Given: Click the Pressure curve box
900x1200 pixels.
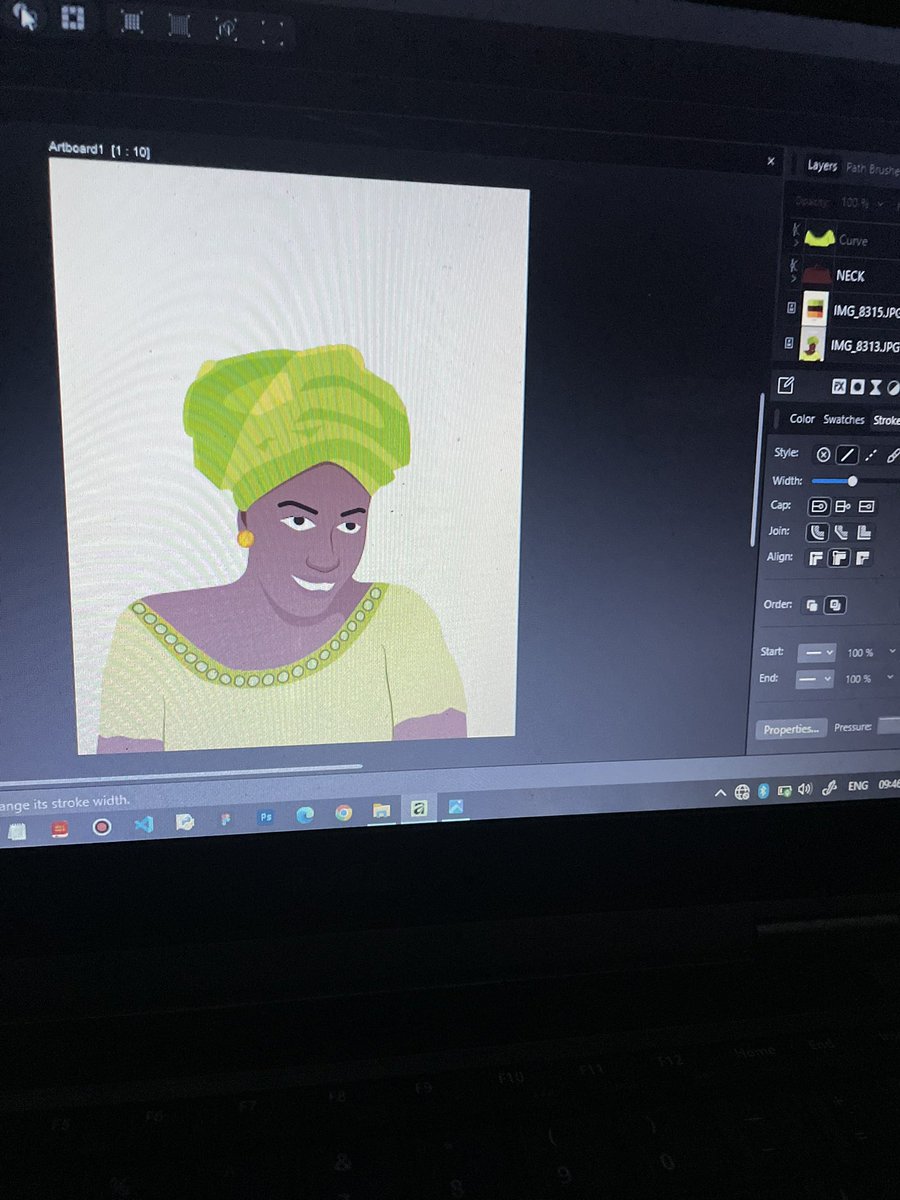Looking at the screenshot, I should coord(889,727).
